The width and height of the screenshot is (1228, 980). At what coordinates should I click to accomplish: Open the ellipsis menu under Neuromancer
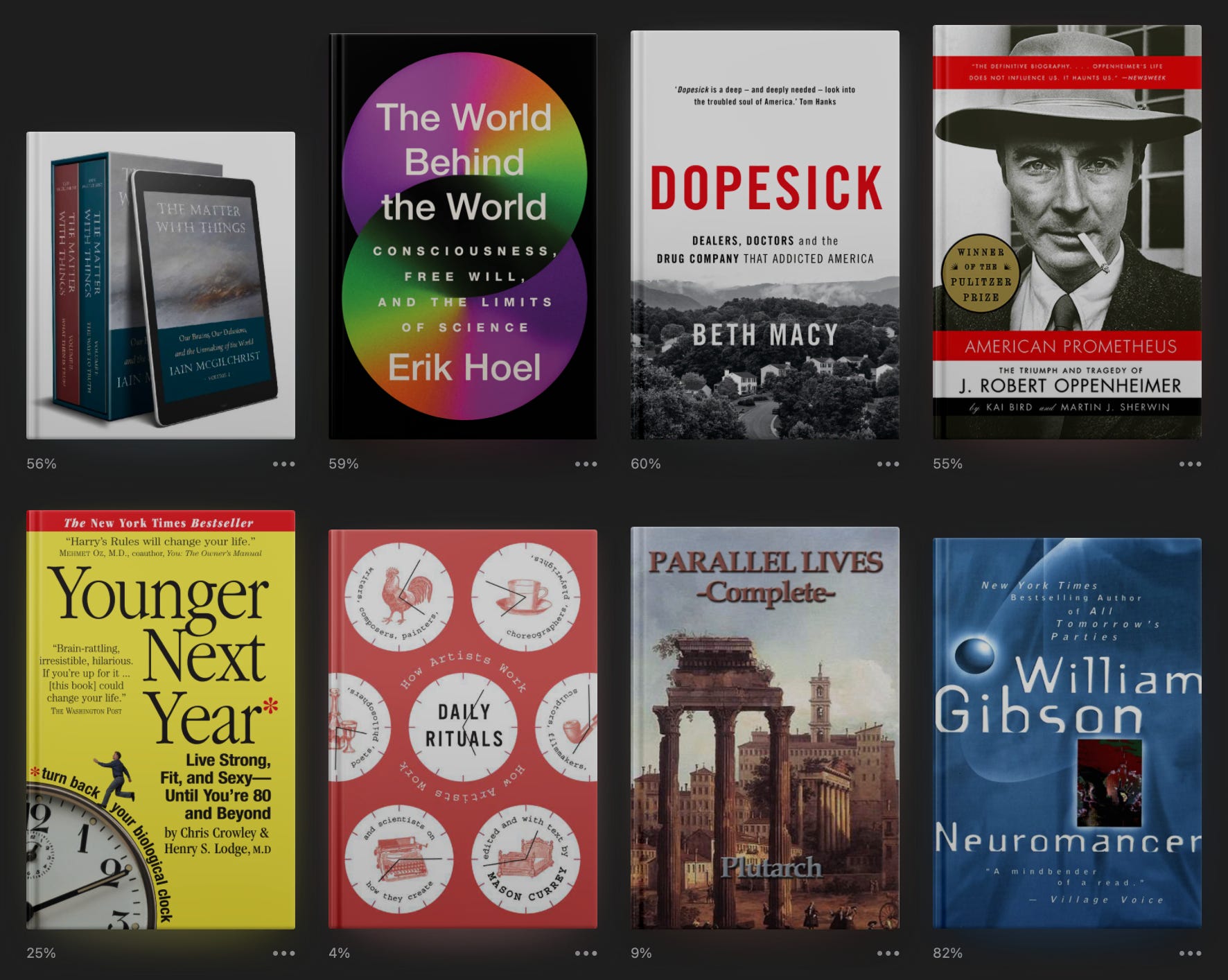[1191, 953]
